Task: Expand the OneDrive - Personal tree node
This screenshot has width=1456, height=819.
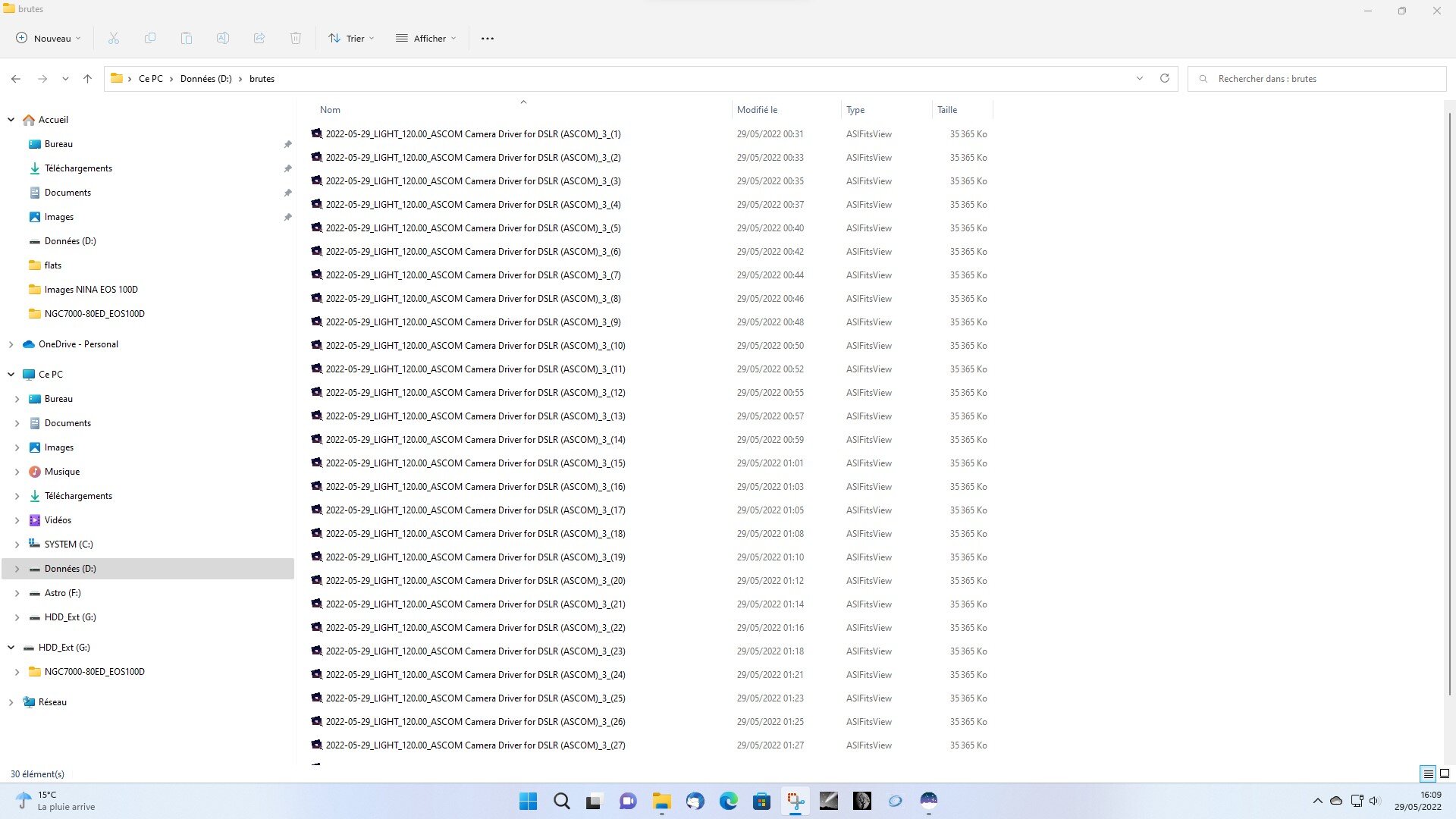Action: pos(11,344)
